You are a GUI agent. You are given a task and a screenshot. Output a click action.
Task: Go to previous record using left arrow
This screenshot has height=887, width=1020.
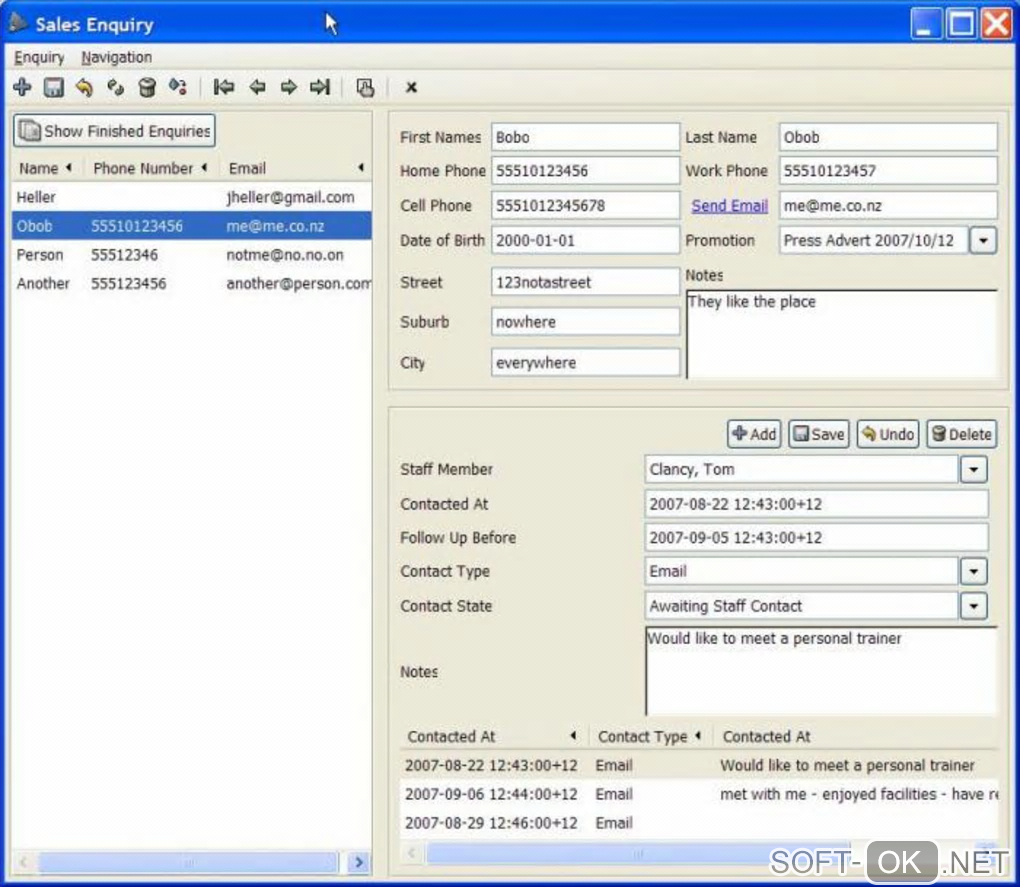coord(257,88)
